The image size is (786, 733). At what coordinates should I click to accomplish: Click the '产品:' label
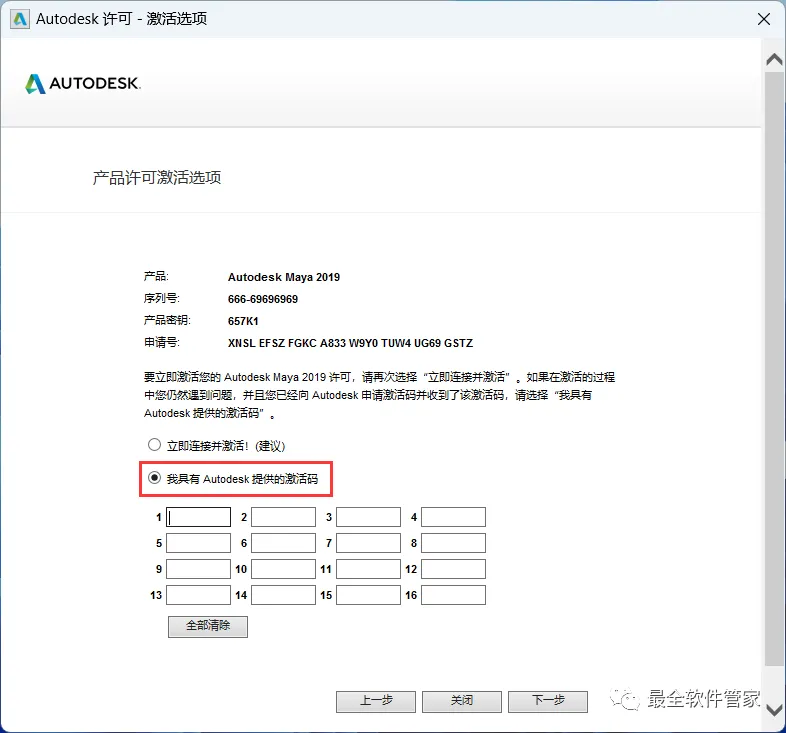(x=156, y=276)
